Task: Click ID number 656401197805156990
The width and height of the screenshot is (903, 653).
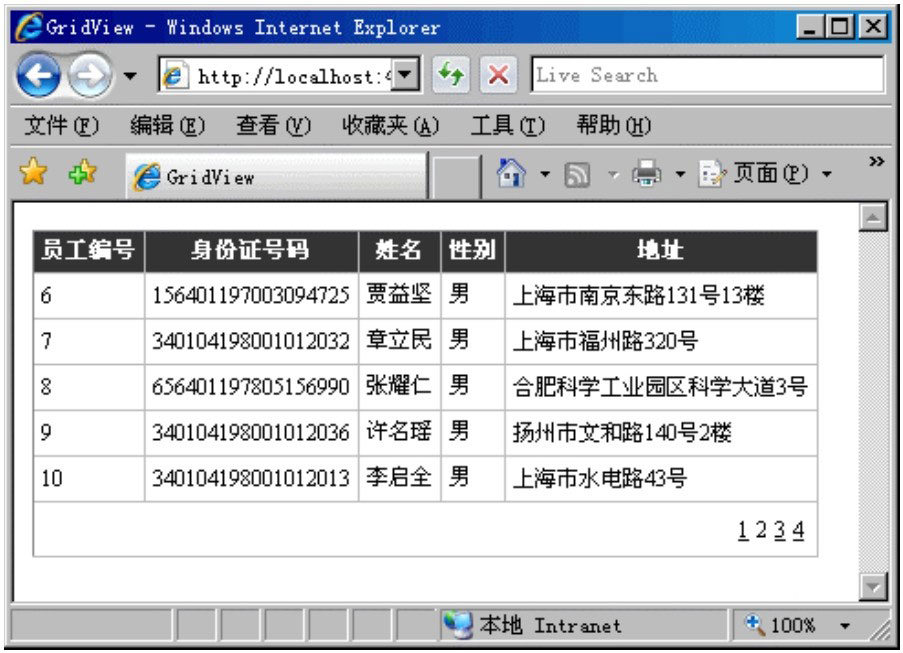Action: pos(251,386)
